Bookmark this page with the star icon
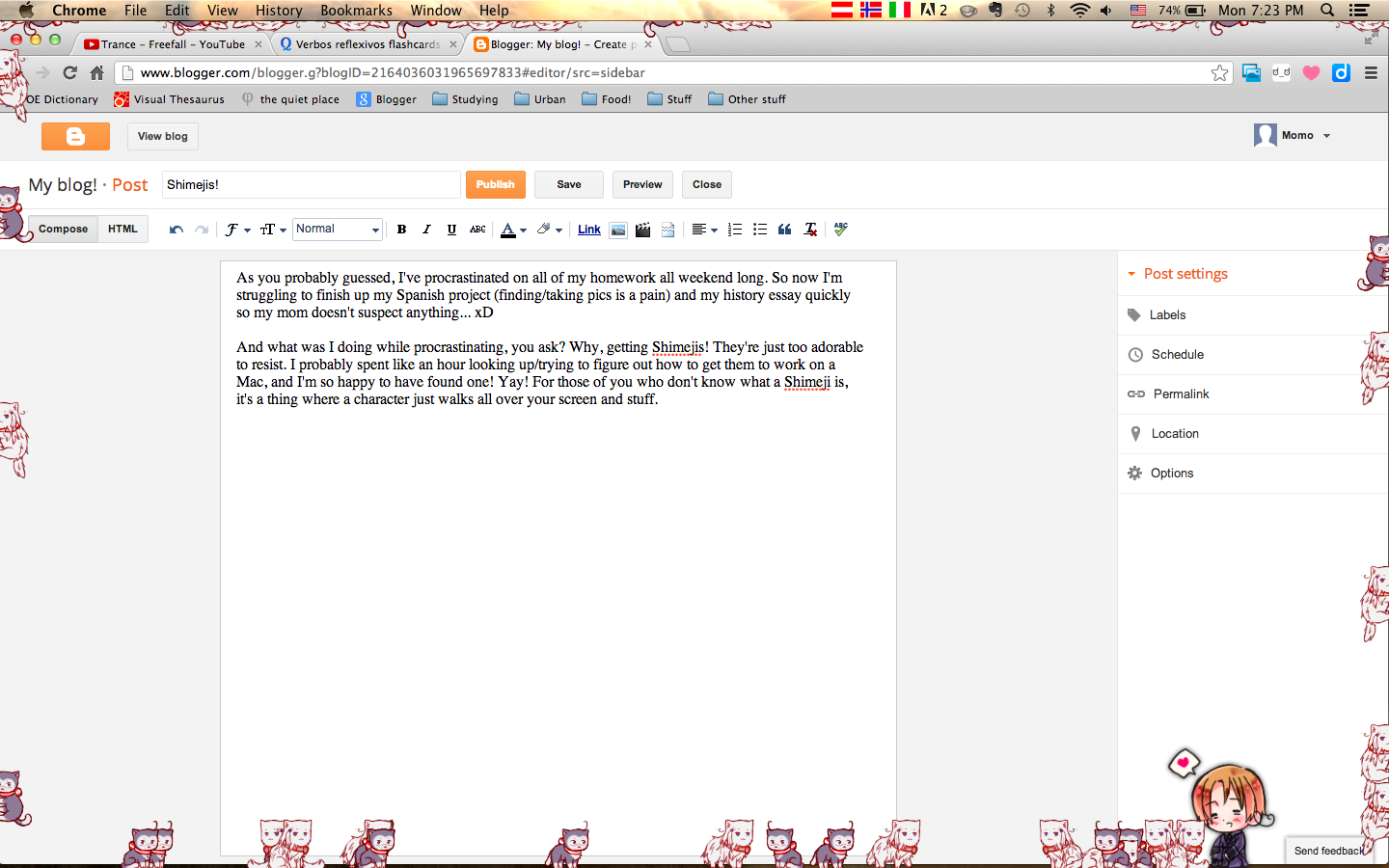Screen dimensions: 1389x868 [1220, 72]
